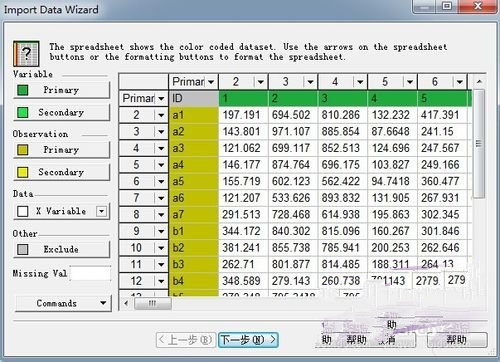Open row 9 header dropdown arrow

(x=161, y=231)
